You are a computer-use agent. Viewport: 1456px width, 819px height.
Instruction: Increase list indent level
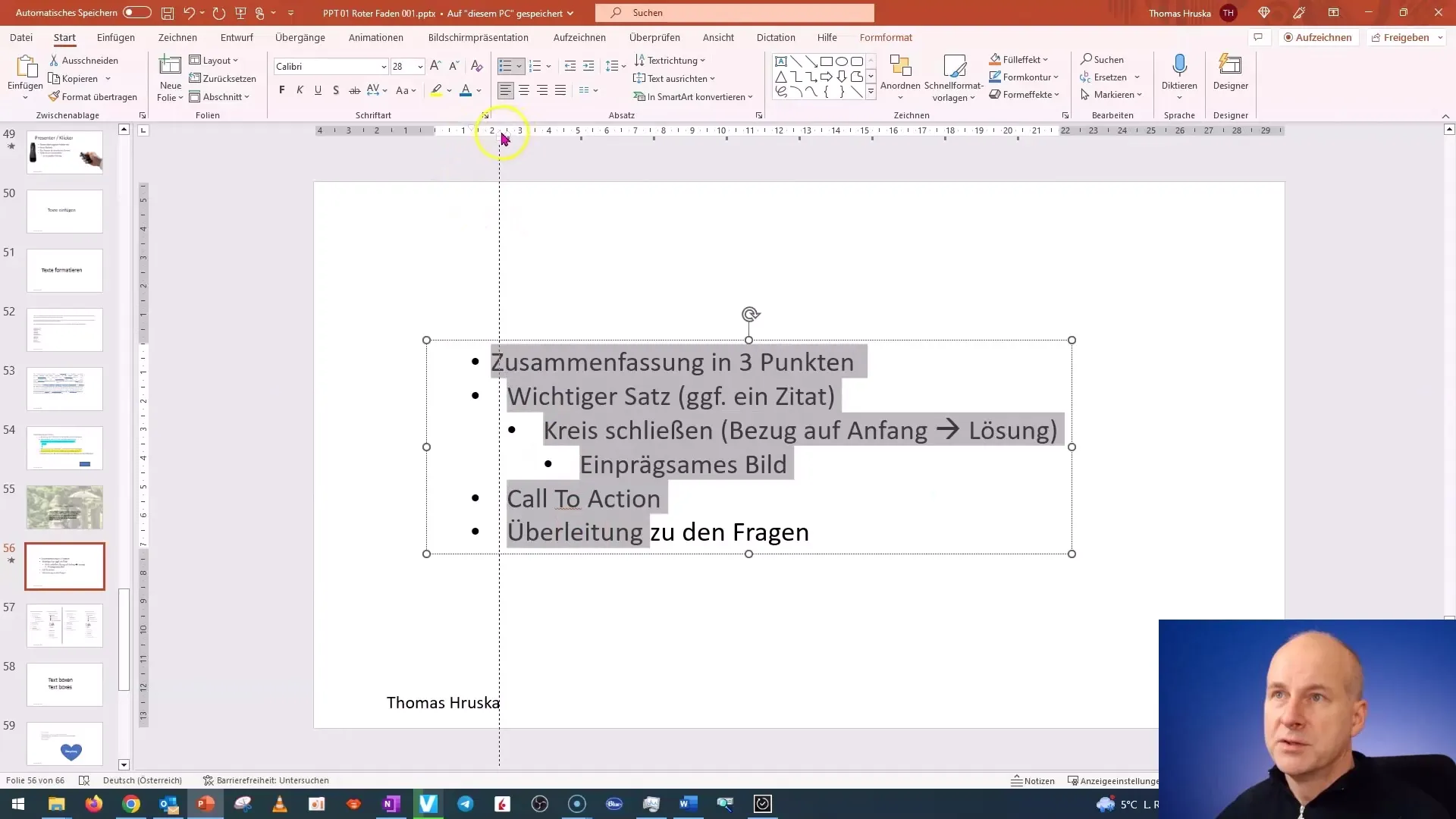(588, 67)
